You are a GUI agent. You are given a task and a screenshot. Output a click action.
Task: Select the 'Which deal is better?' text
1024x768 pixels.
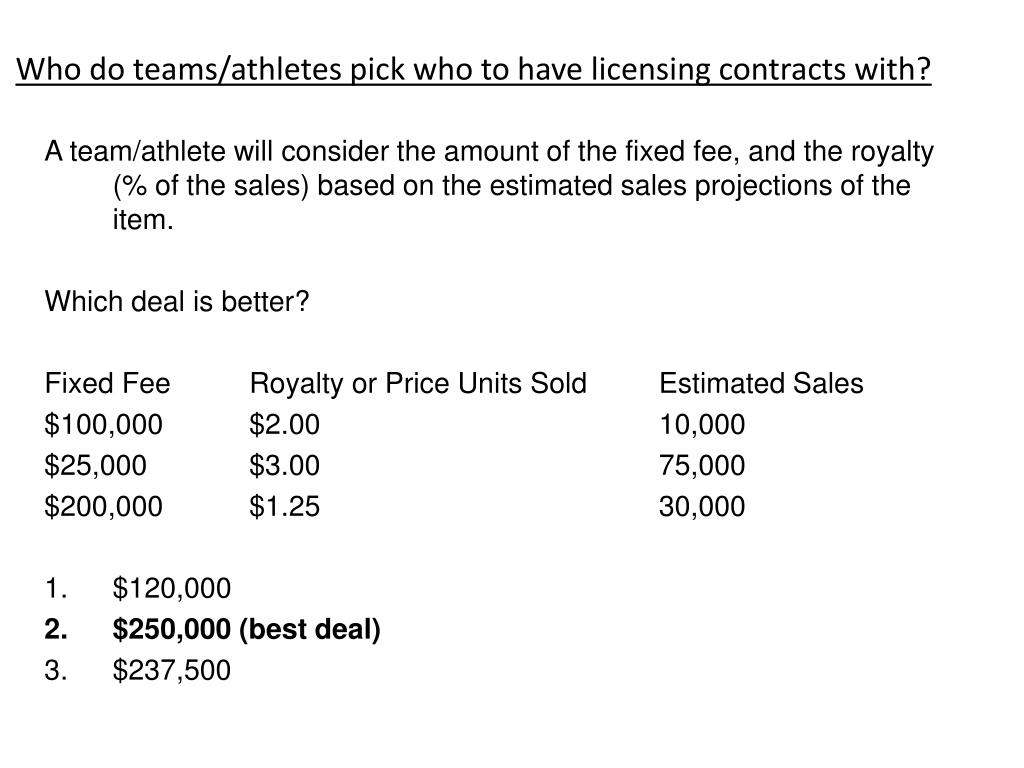(x=176, y=302)
